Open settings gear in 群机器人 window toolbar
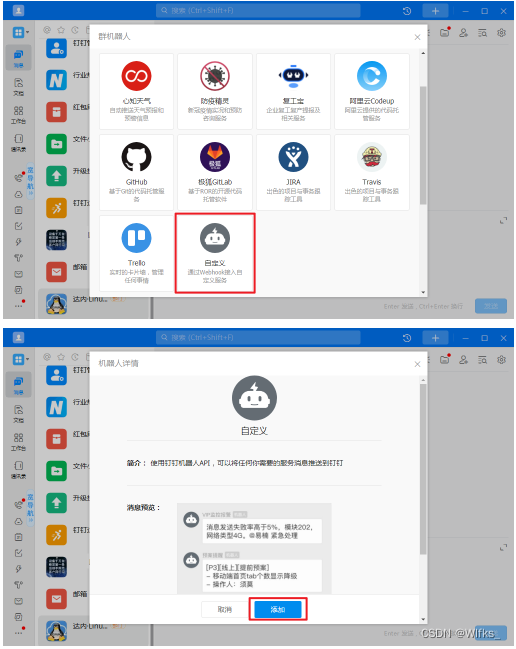This screenshot has height=649, width=516. coord(501,32)
